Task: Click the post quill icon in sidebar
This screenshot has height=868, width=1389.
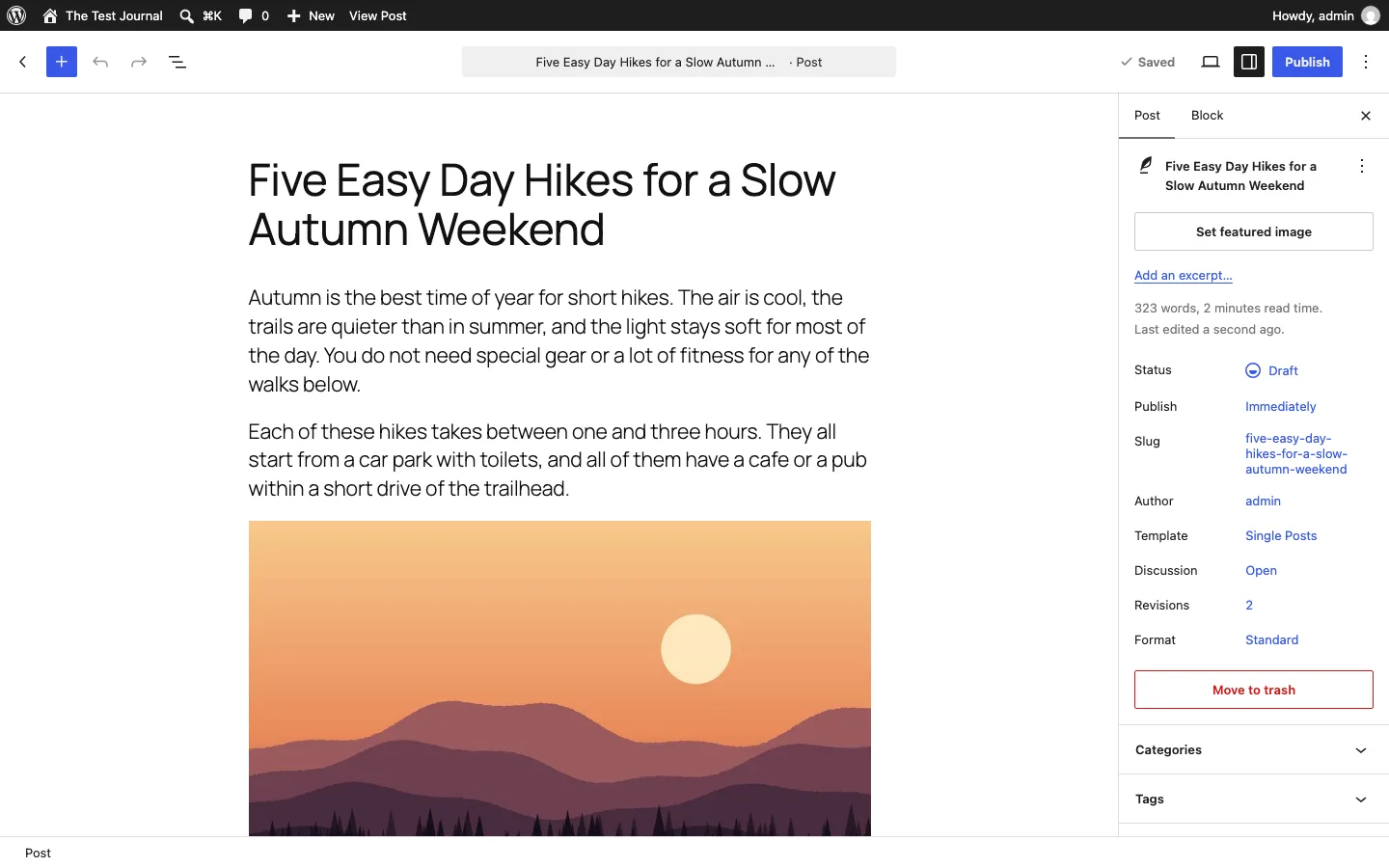Action: 1146,166
